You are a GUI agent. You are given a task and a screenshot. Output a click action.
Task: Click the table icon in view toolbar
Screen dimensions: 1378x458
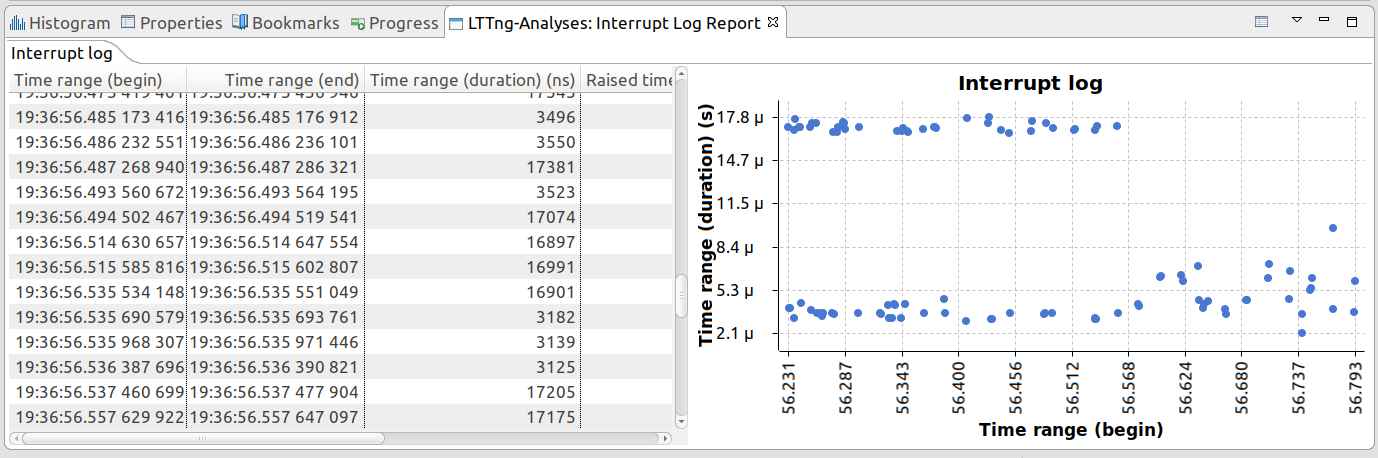(1261, 21)
